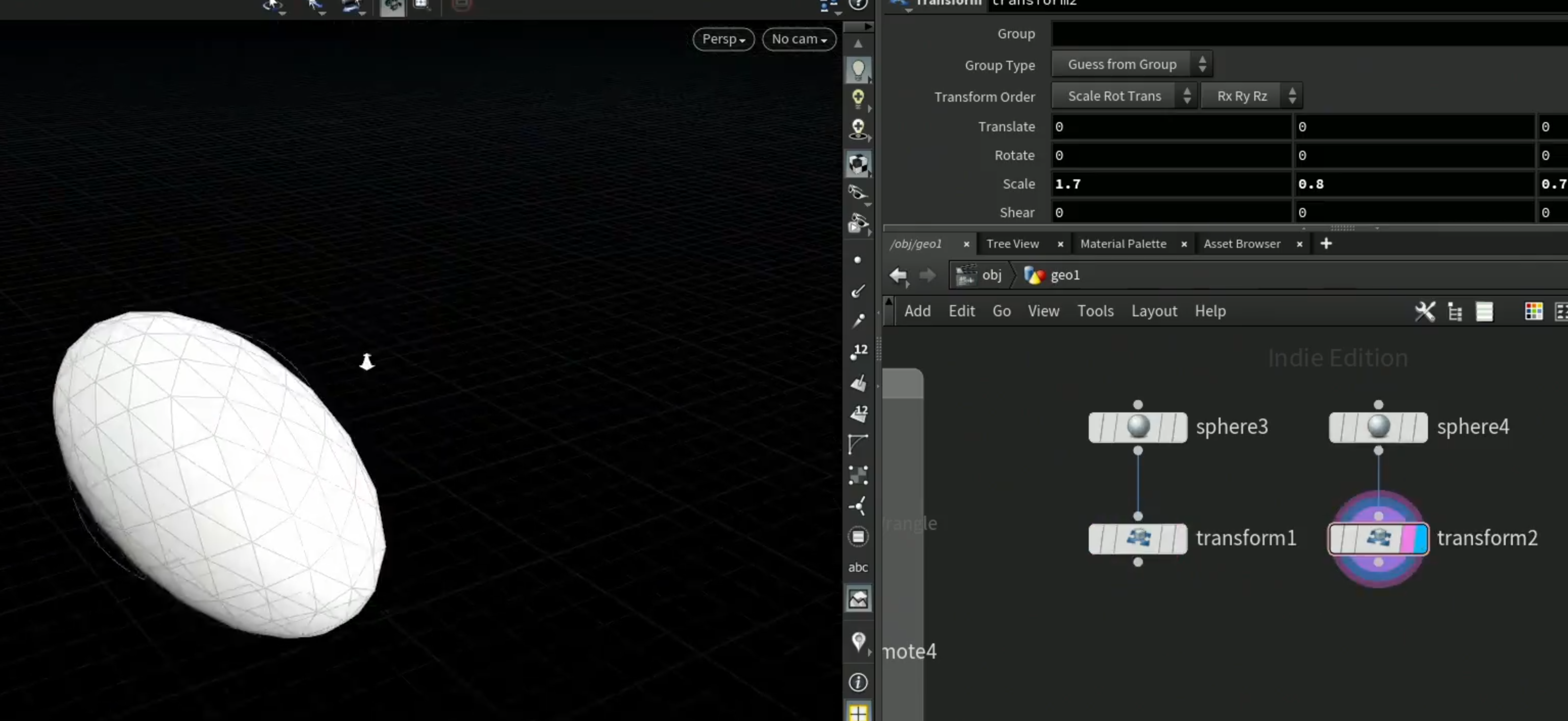Click the Scale X input field showing 1.7

[1171, 184]
